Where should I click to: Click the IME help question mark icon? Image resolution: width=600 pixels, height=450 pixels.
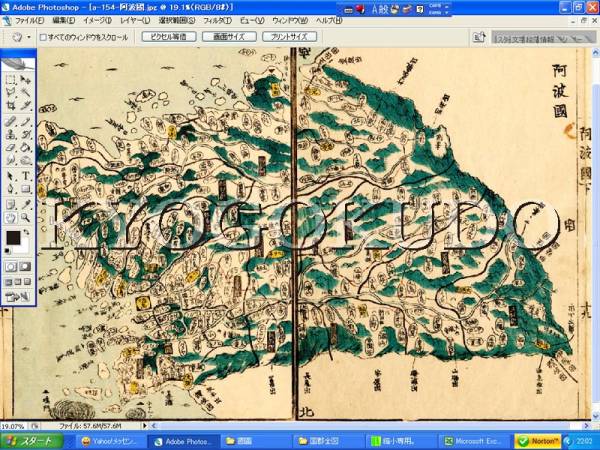tap(420, 9)
